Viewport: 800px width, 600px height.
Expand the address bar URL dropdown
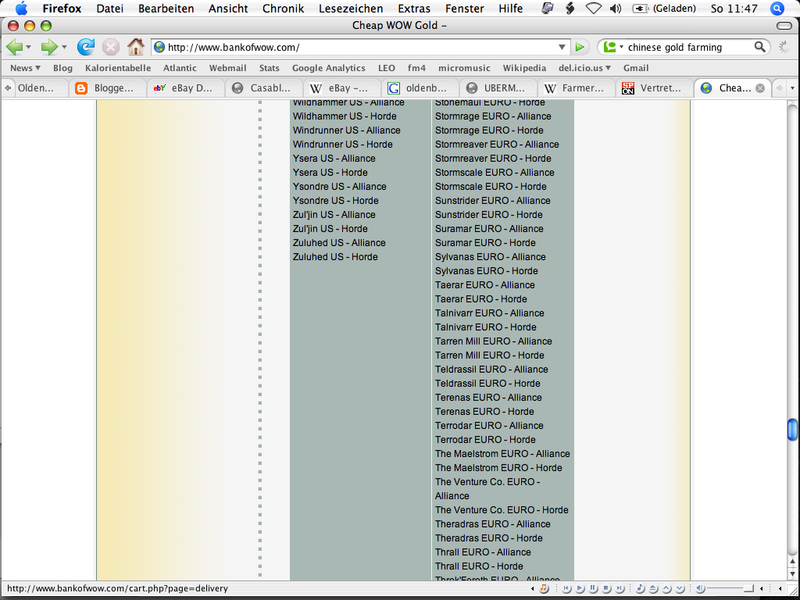(x=562, y=47)
